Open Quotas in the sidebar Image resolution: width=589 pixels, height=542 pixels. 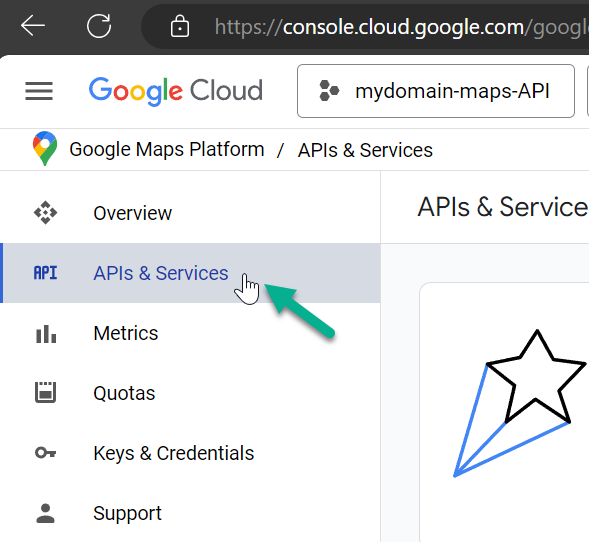pos(190,393)
